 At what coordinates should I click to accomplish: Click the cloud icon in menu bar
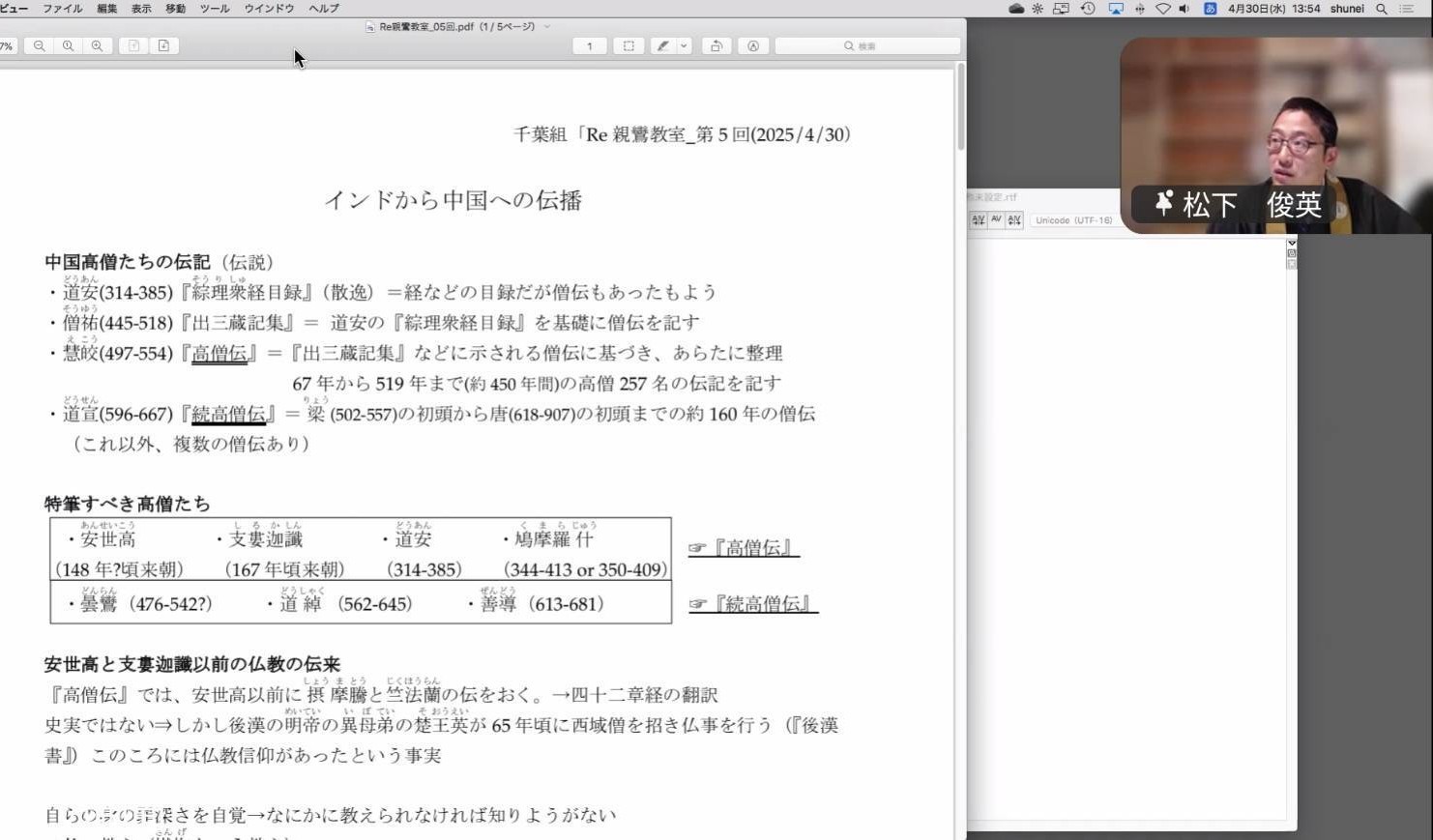coord(1016,9)
